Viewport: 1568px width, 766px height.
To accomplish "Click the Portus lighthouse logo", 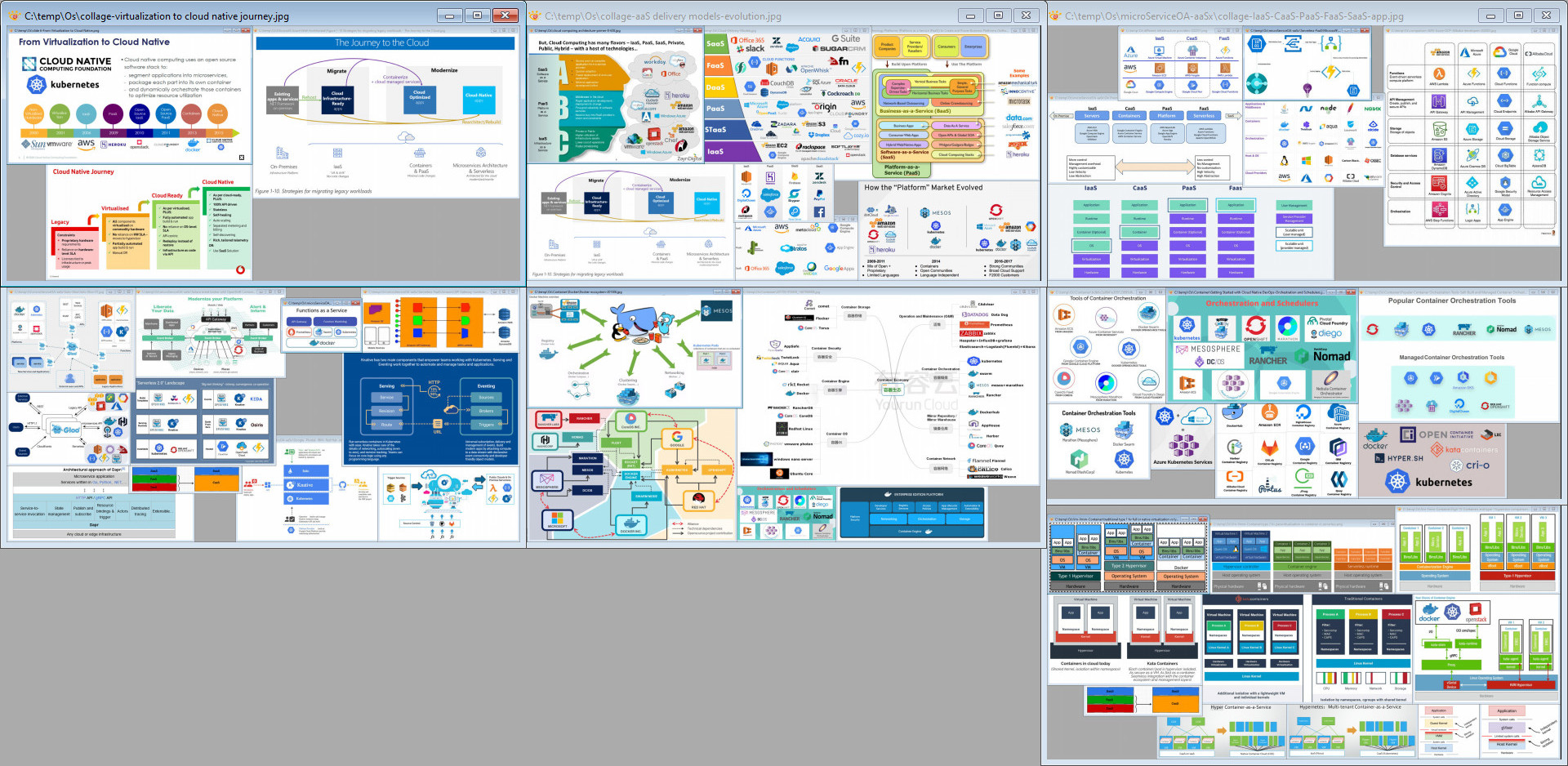I will (1269, 488).
